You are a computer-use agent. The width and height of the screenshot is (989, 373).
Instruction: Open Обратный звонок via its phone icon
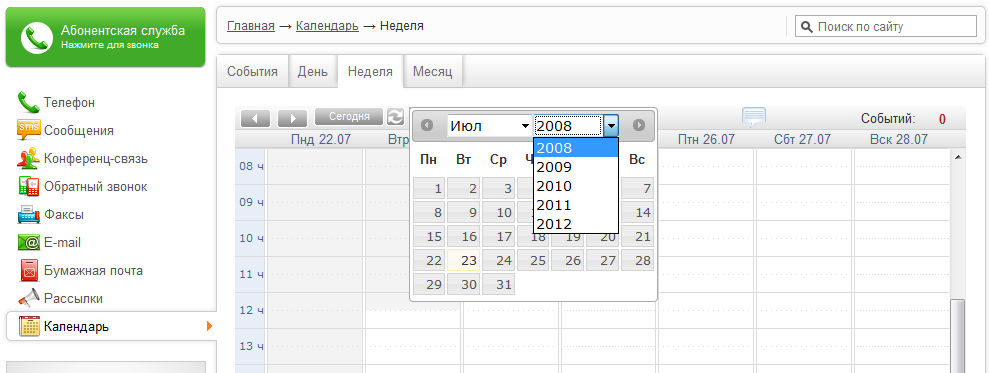click(28, 186)
